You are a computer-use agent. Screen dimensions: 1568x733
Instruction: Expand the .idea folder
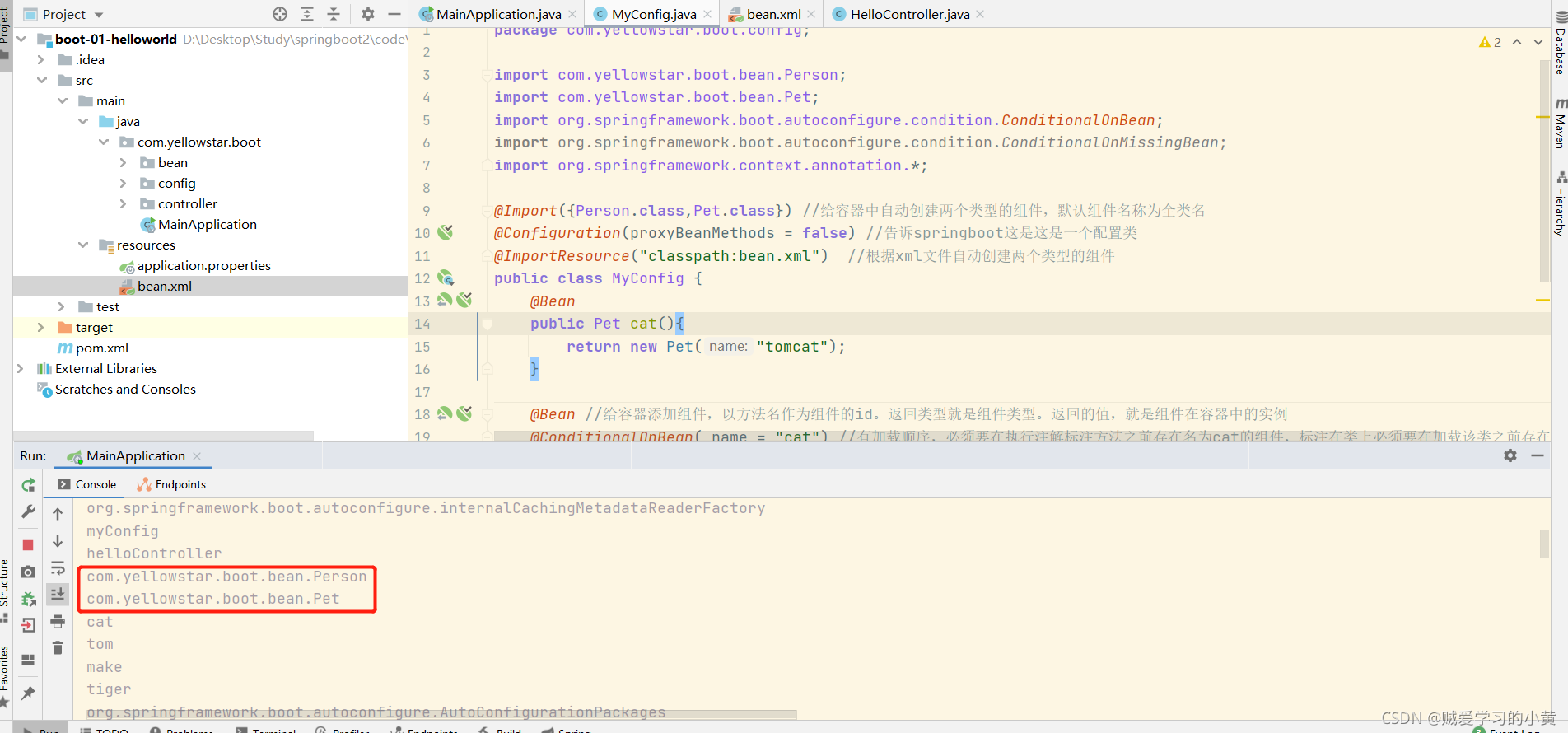point(41,59)
